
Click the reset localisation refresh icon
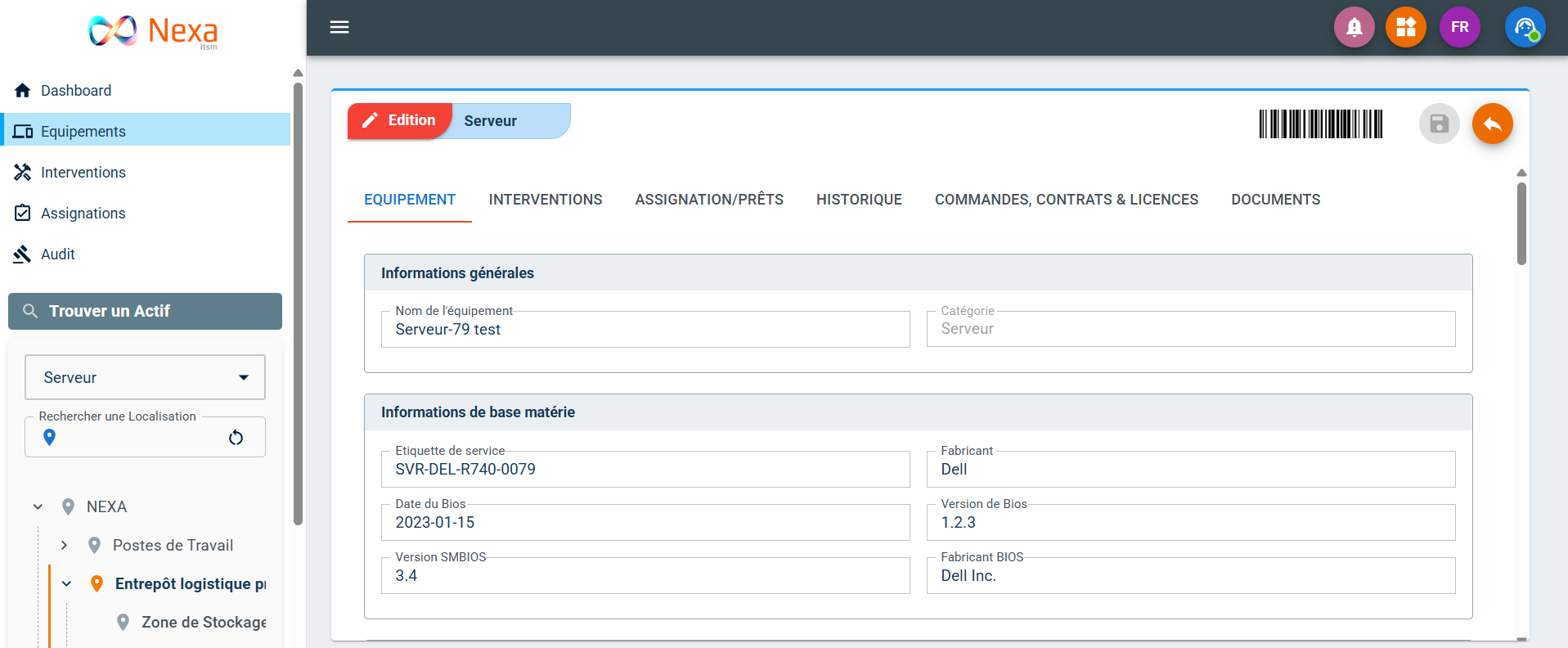[x=236, y=438]
